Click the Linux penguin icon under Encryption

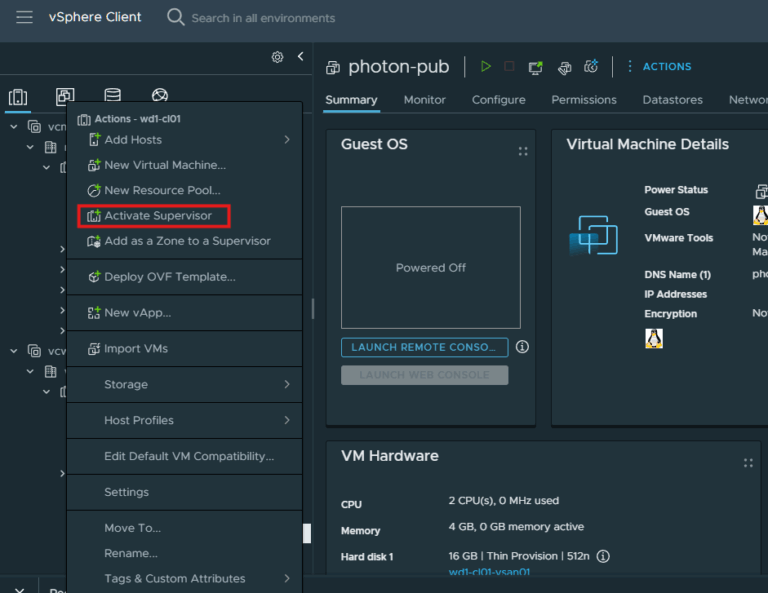654,338
